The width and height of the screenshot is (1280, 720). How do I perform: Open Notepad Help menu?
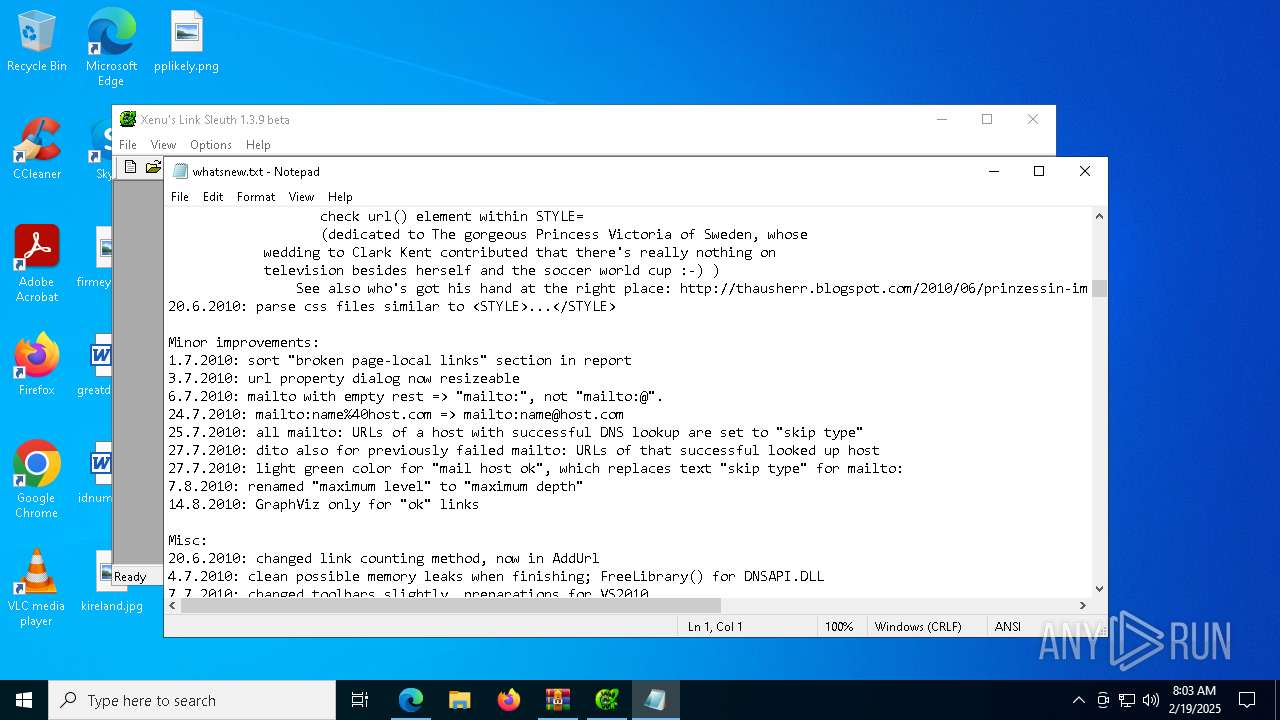[x=340, y=197]
